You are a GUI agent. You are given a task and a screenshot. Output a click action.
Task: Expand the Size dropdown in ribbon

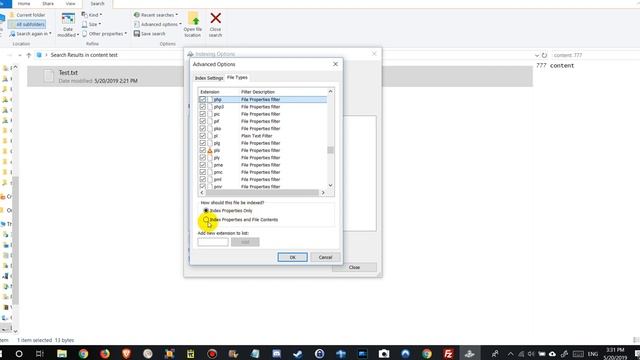pos(91,24)
